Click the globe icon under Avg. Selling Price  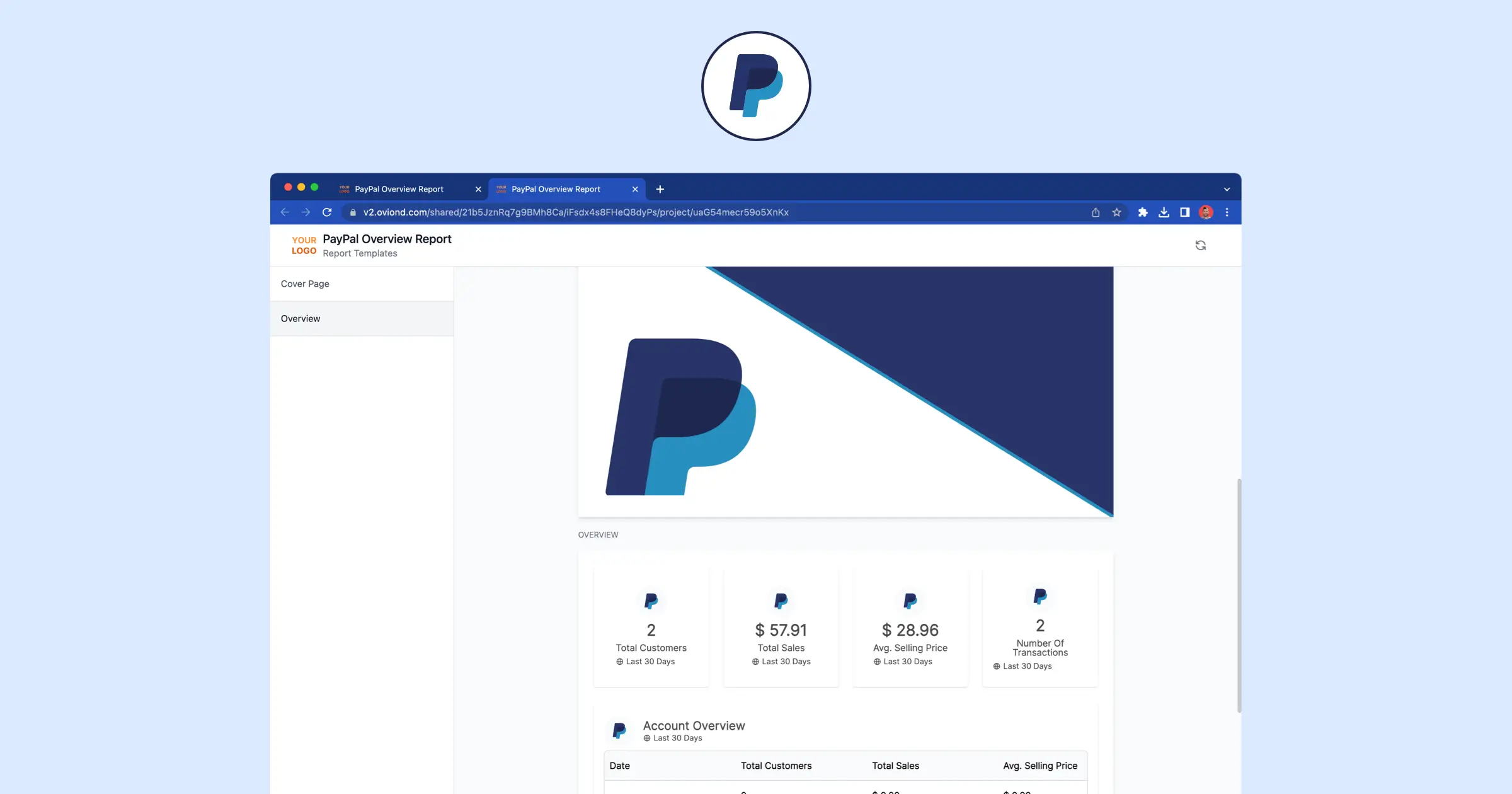(877, 662)
